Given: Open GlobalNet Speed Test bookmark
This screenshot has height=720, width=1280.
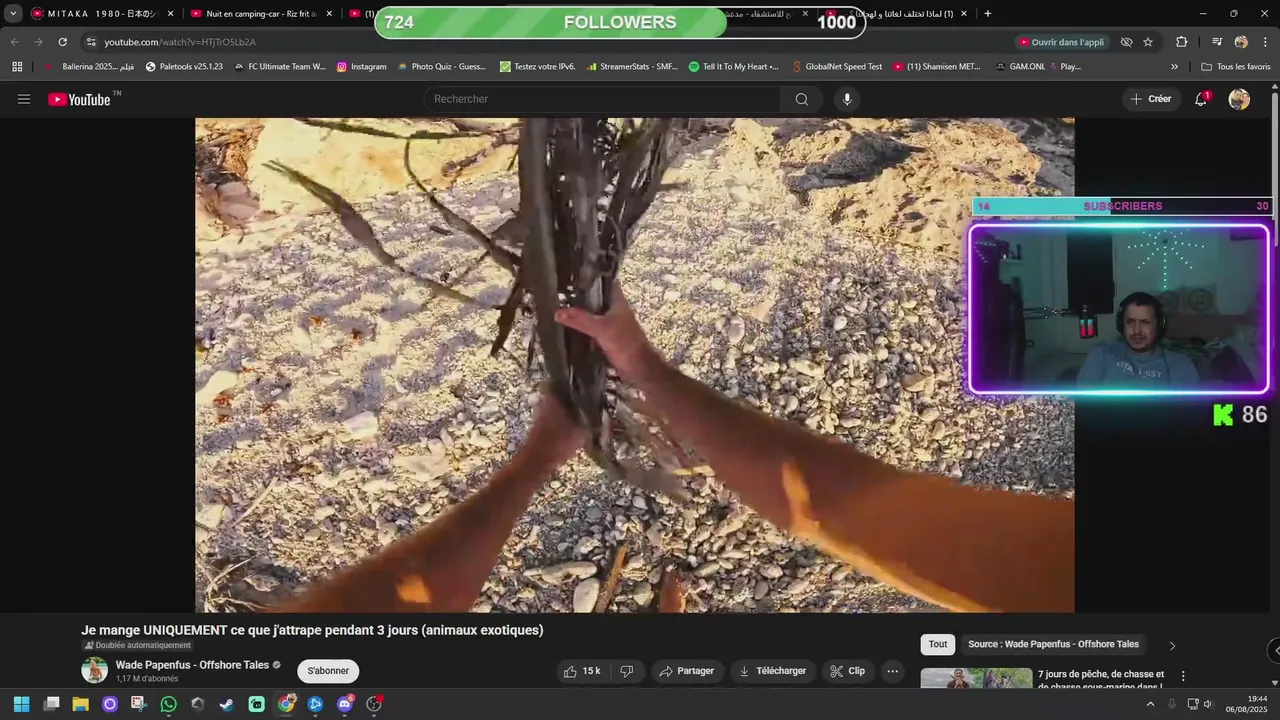Looking at the screenshot, I should (x=836, y=67).
